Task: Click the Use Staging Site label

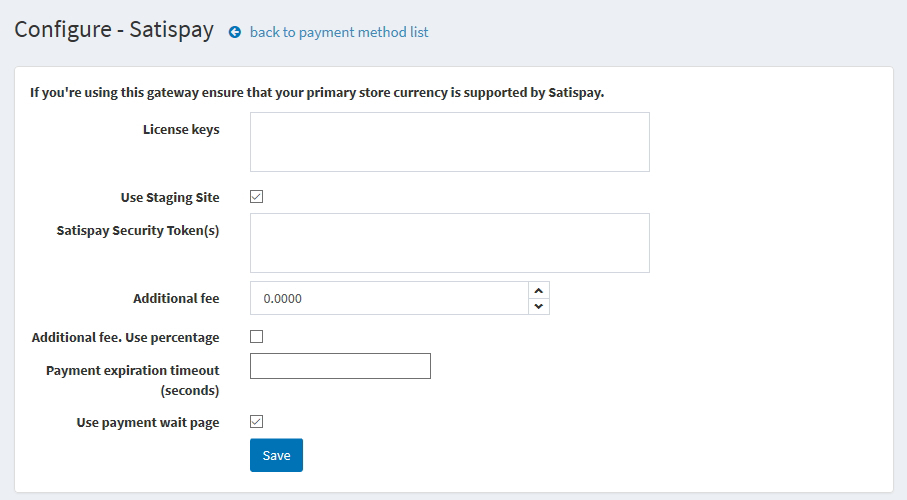Action: (170, 197)
